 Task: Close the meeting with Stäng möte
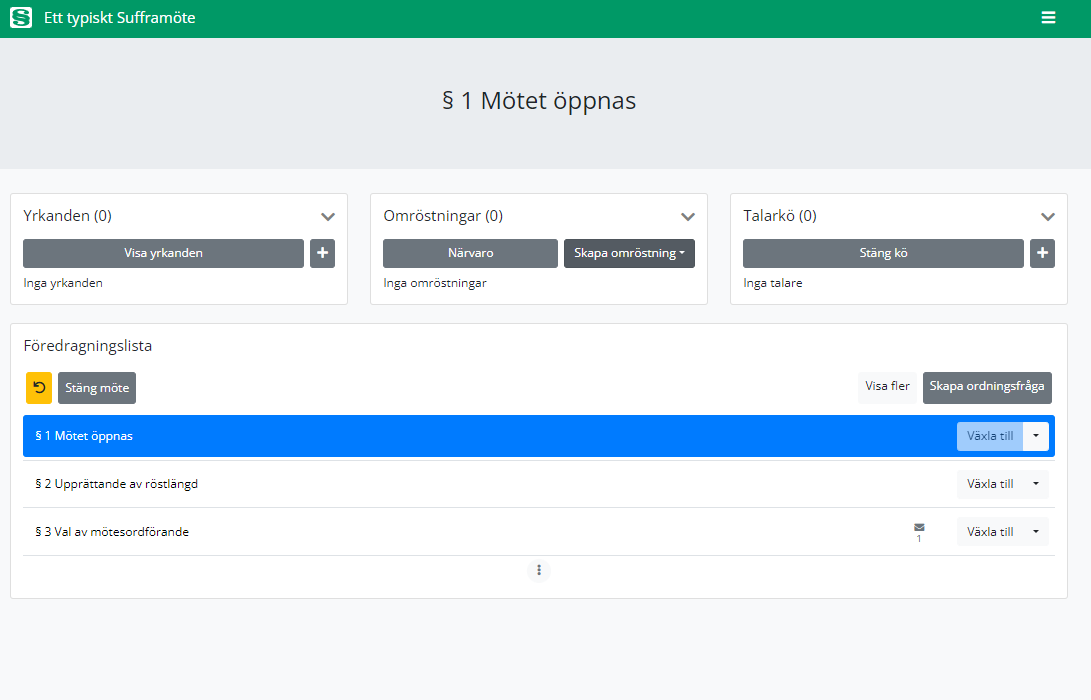(x=97, y=388)
